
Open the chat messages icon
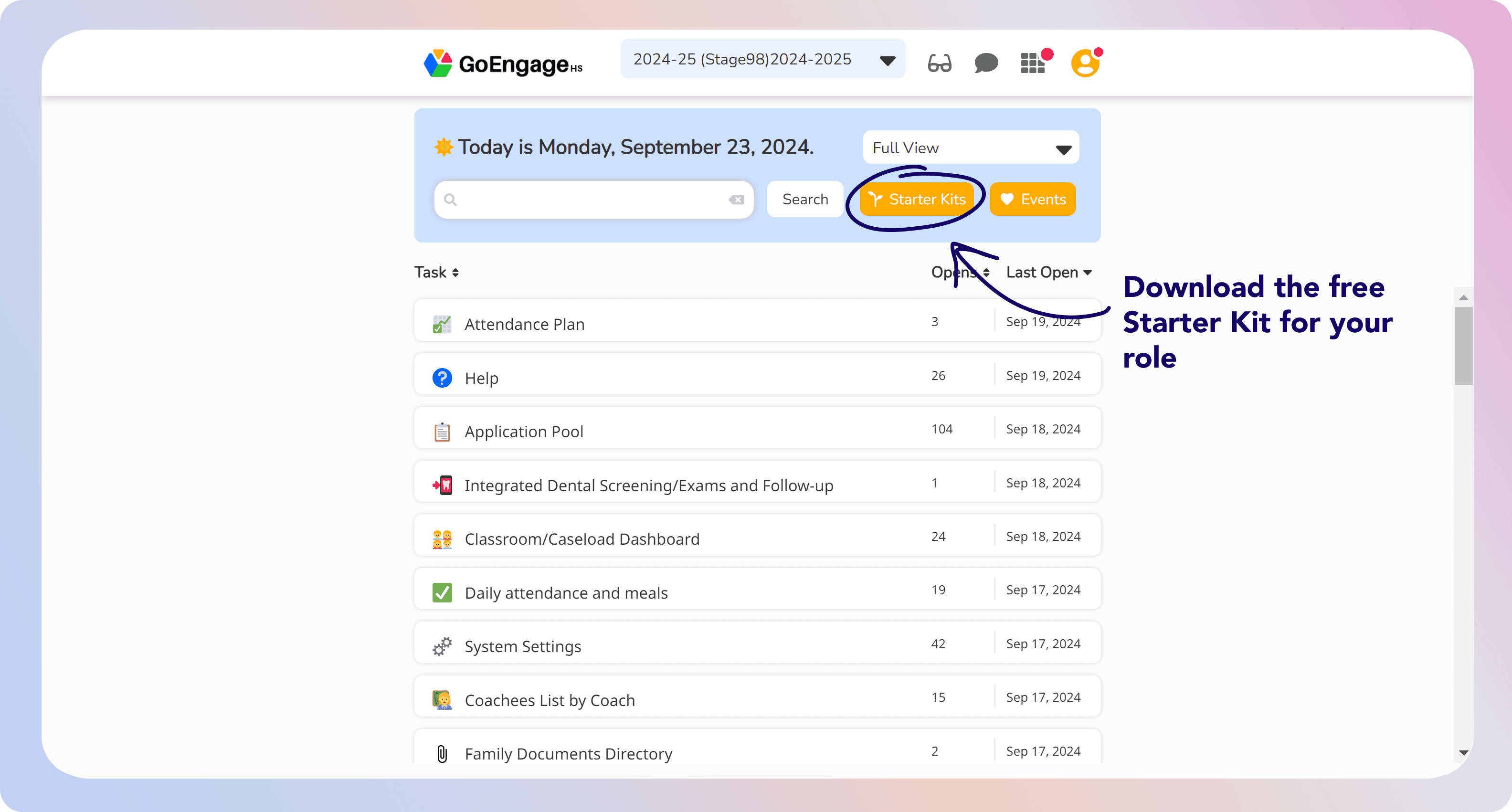click(986, 63)
